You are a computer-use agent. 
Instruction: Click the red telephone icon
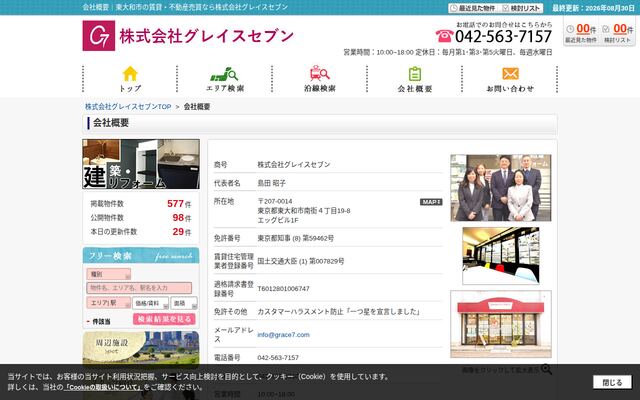444,36
